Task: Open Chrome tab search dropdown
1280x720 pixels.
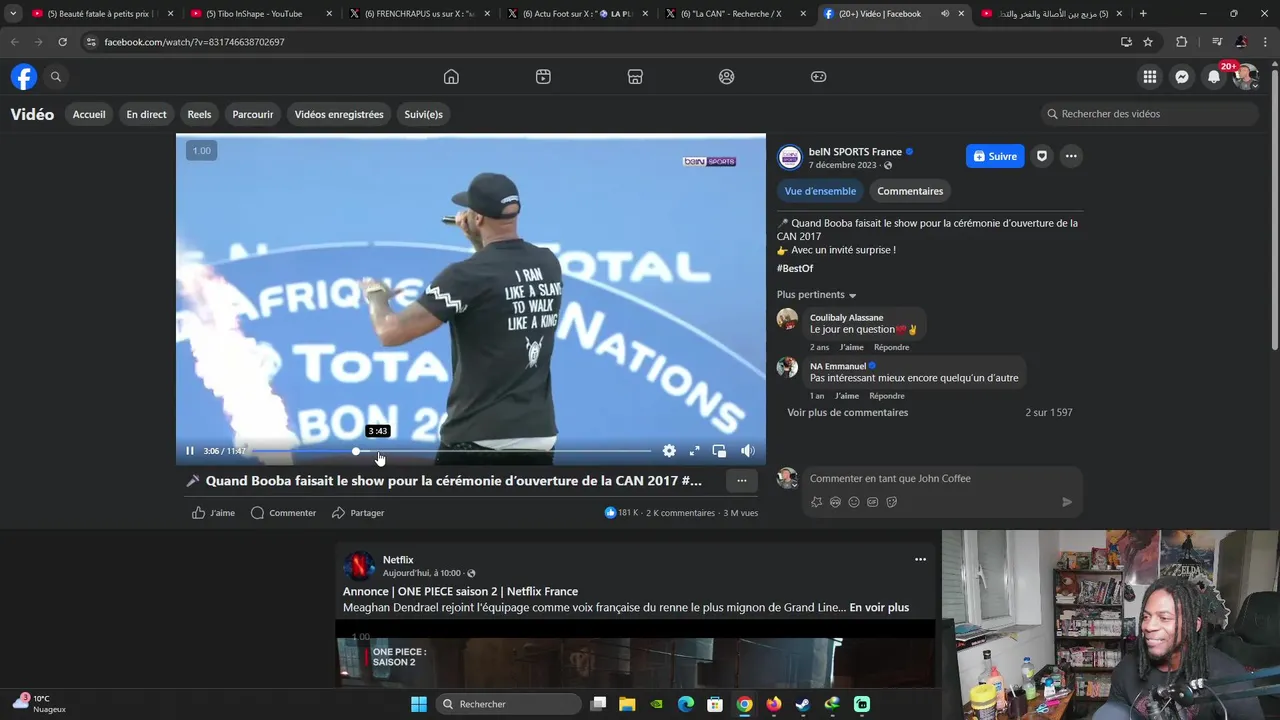Action: click(x=13, y=14)
